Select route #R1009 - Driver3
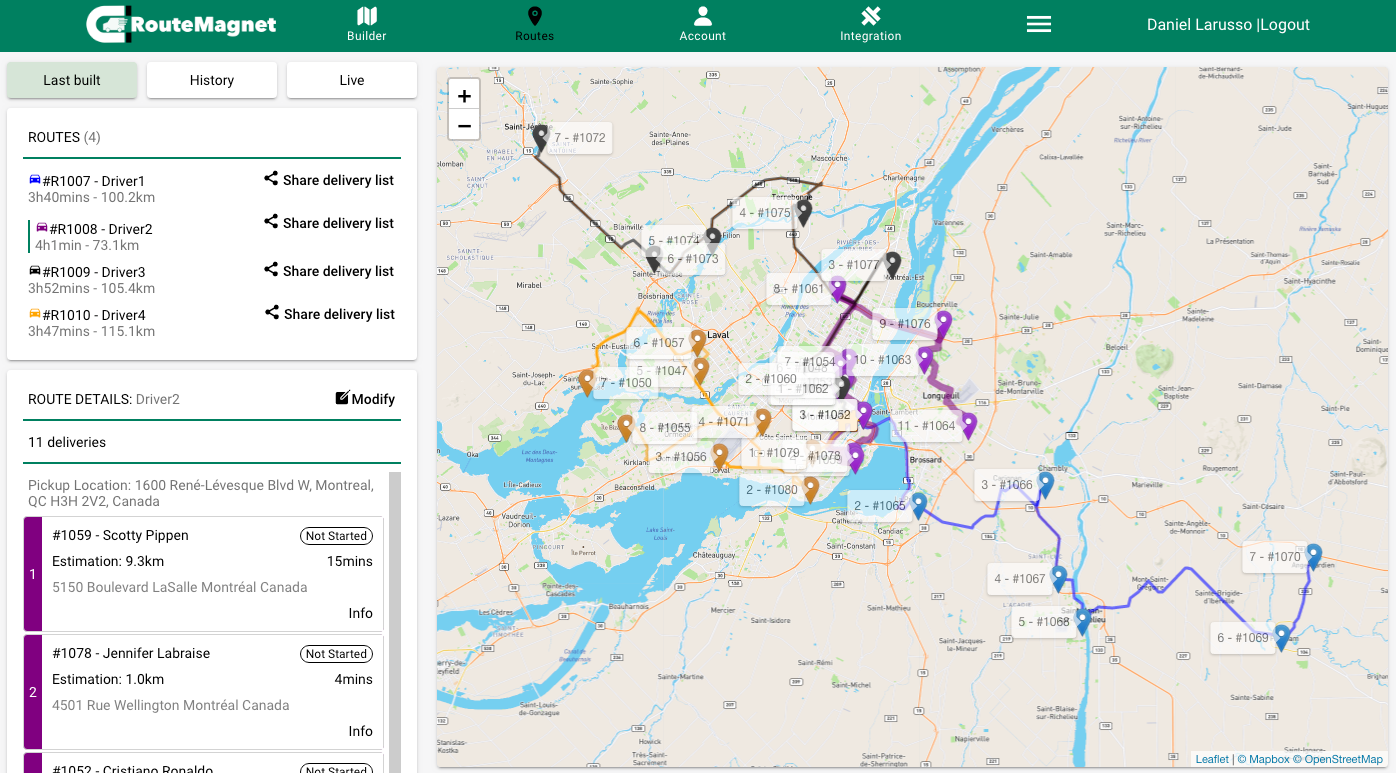 pyautogui.click(x=94, y=272)
